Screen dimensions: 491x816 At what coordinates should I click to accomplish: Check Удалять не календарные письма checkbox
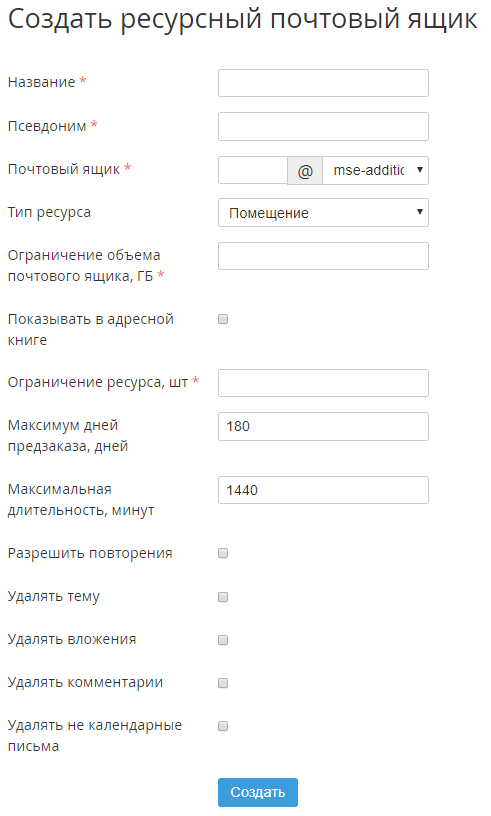[x=223, y=726]
